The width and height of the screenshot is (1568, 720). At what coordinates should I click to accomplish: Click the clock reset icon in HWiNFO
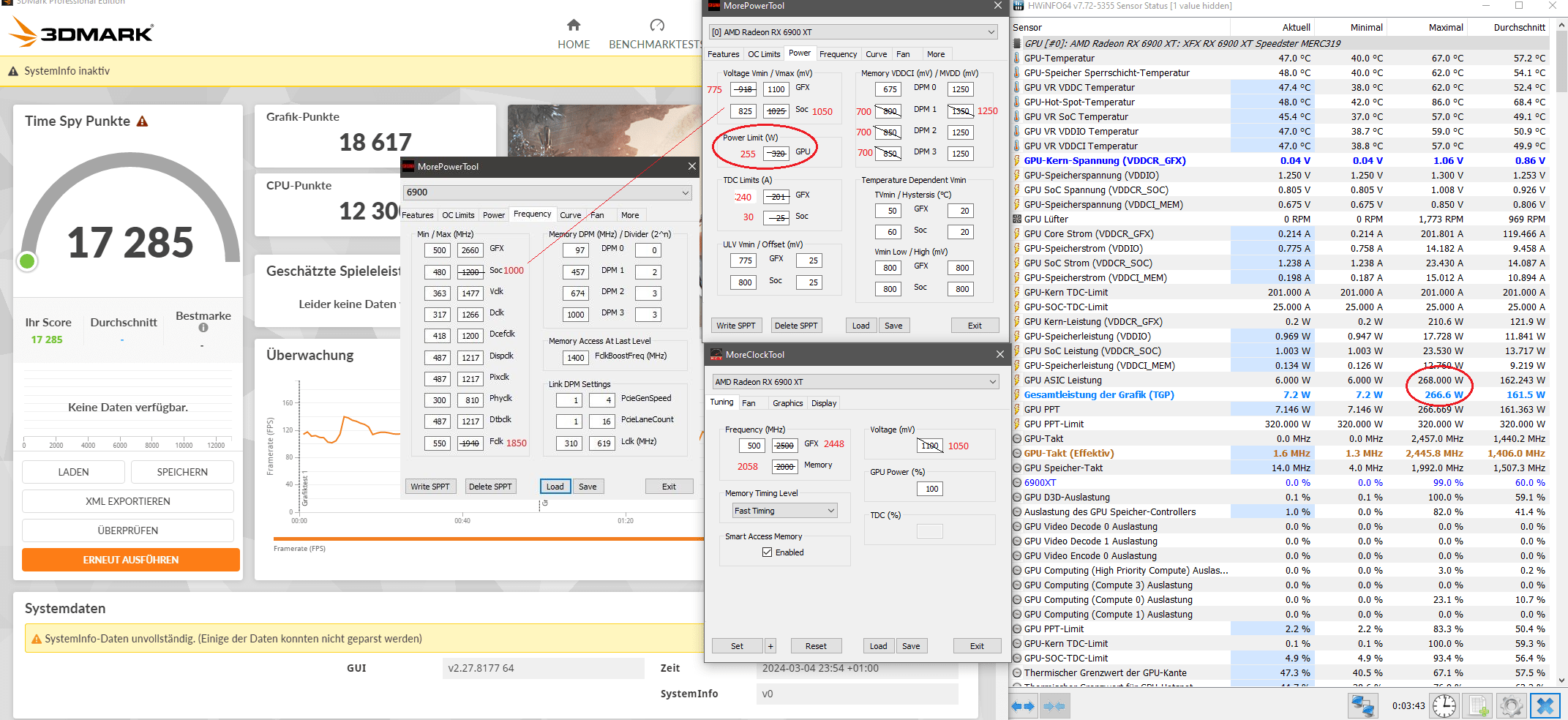click(x=1444, y=706)
